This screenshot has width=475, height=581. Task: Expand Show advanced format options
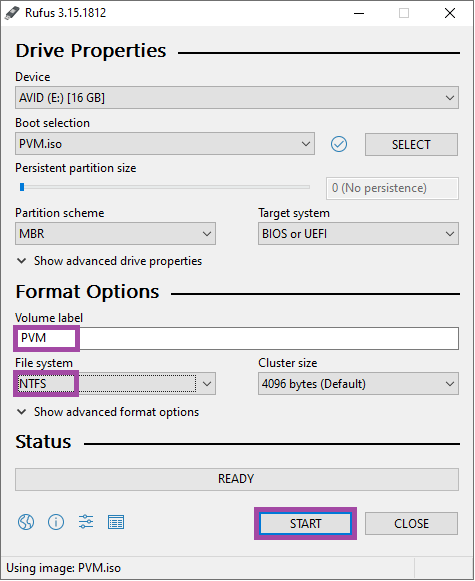coord(108,412)
